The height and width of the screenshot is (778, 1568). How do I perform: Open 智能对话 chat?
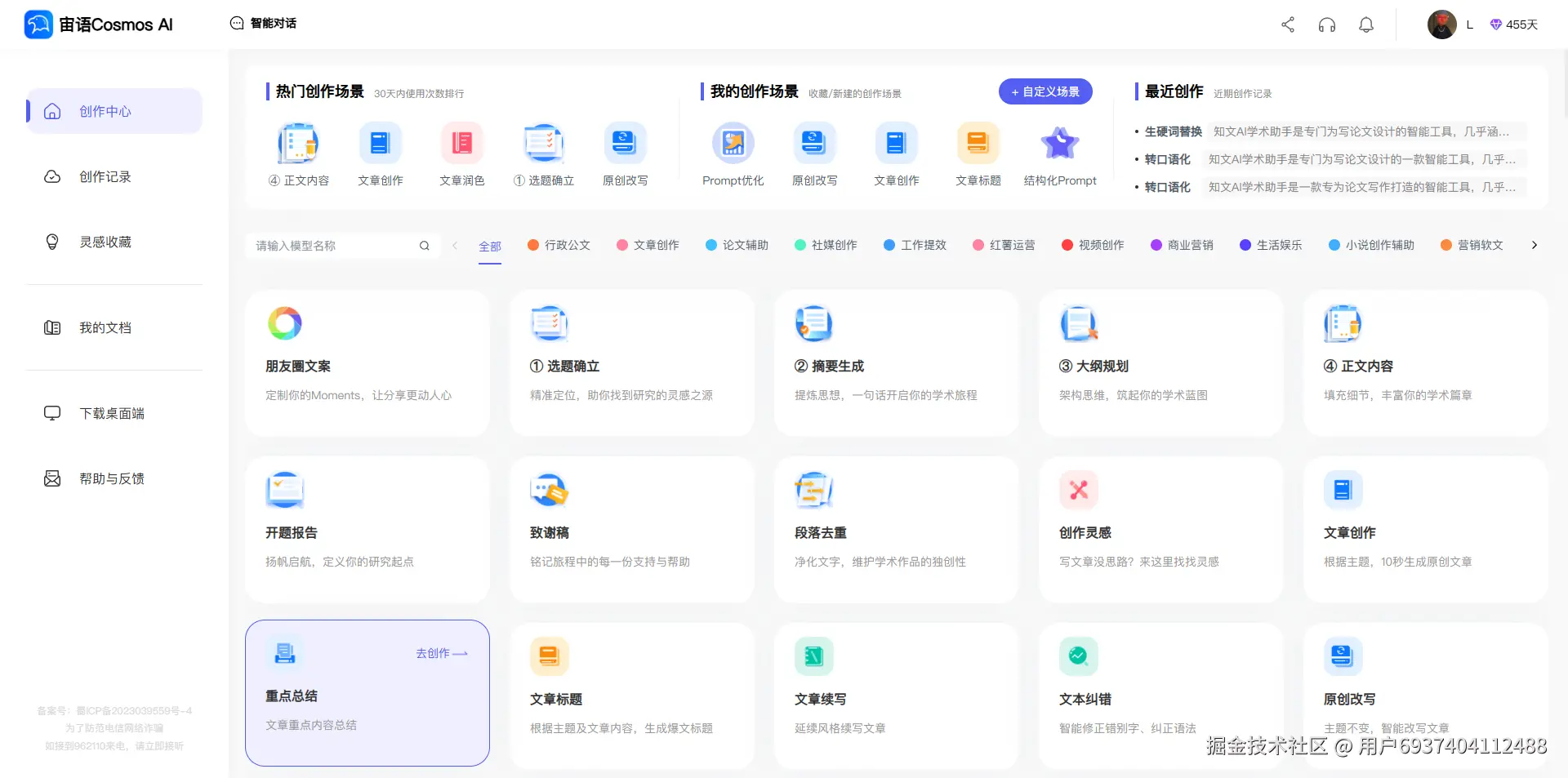tap(263, 23)
